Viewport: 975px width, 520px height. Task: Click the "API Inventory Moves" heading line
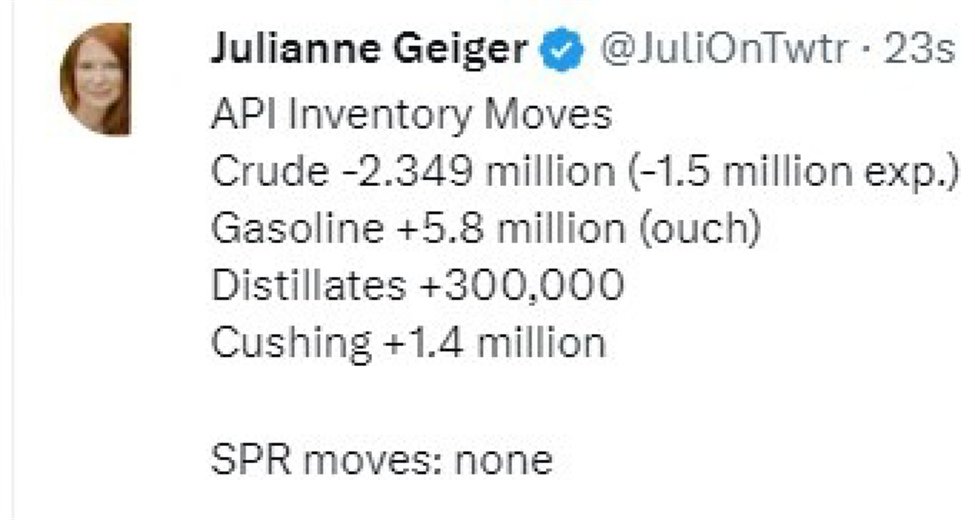pos(410,115)
